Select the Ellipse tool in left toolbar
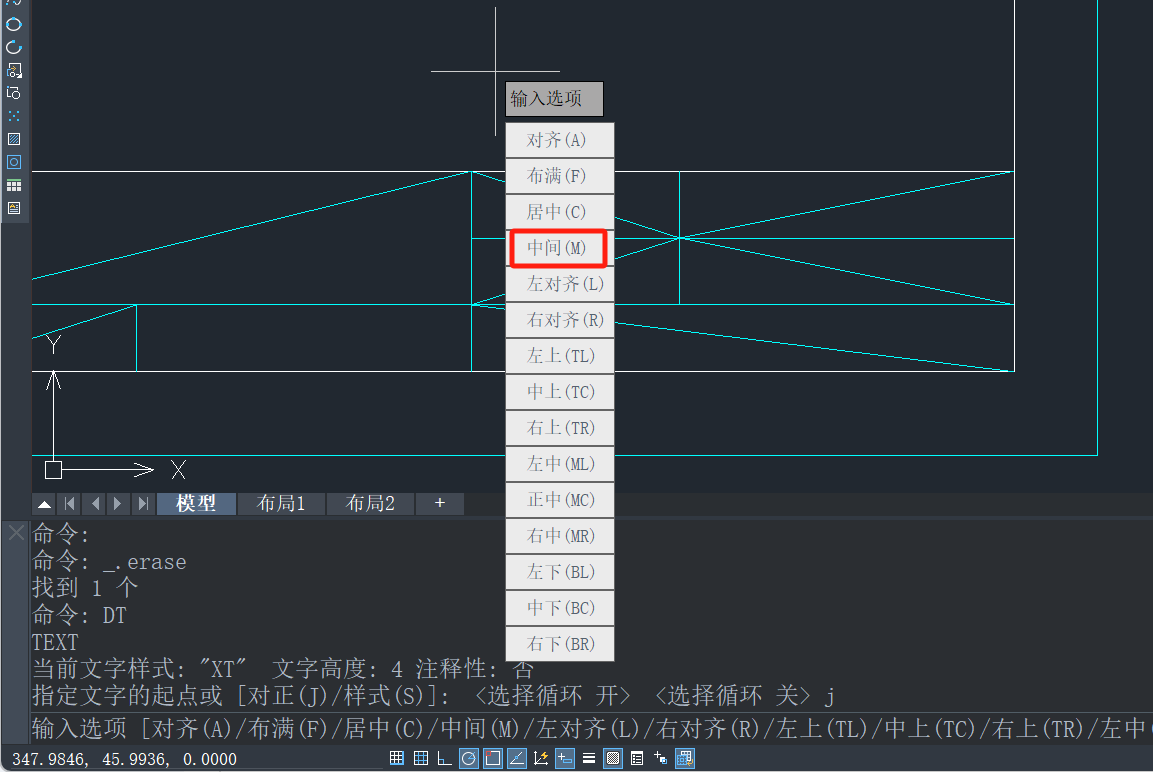 [x=14, y=24]
